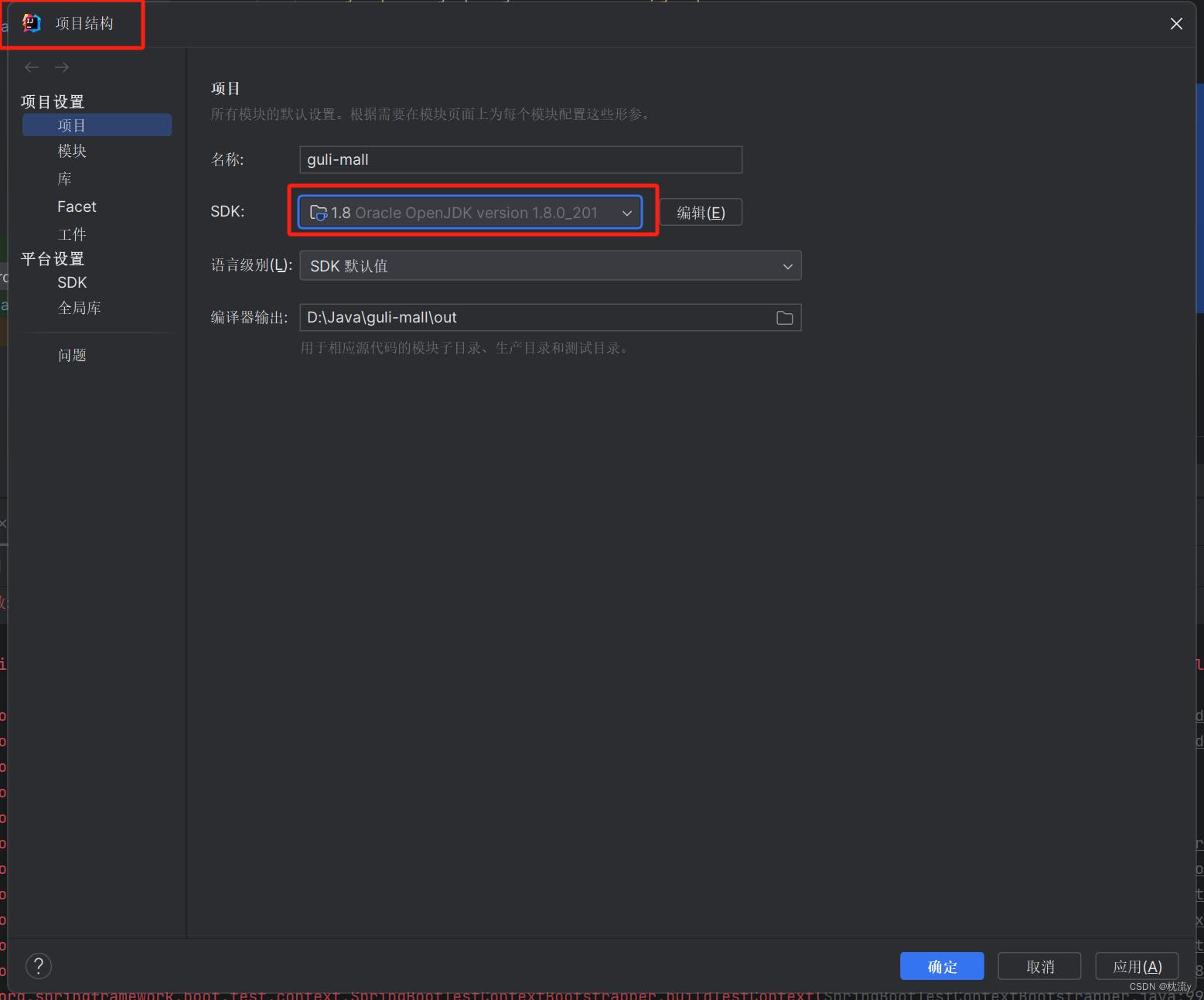Screen dimensions: 1204x1000
Task: Click the IntelliJ IDEA logo in dialog title
Action: pyautogui.click(x=31, y=22)
